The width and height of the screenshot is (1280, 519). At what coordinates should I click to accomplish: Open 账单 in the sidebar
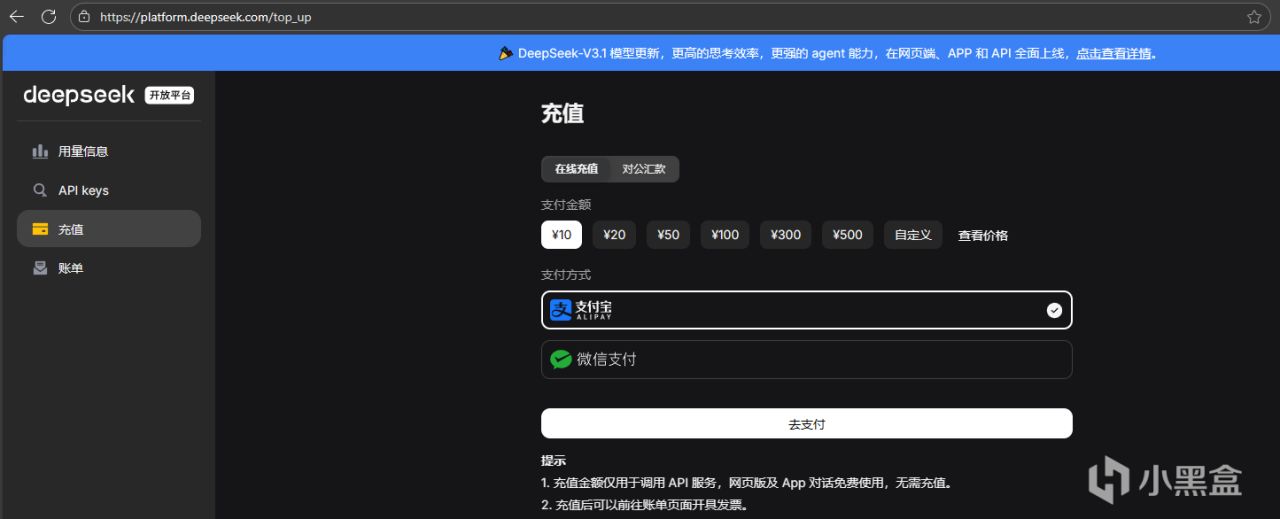[109, 268]
